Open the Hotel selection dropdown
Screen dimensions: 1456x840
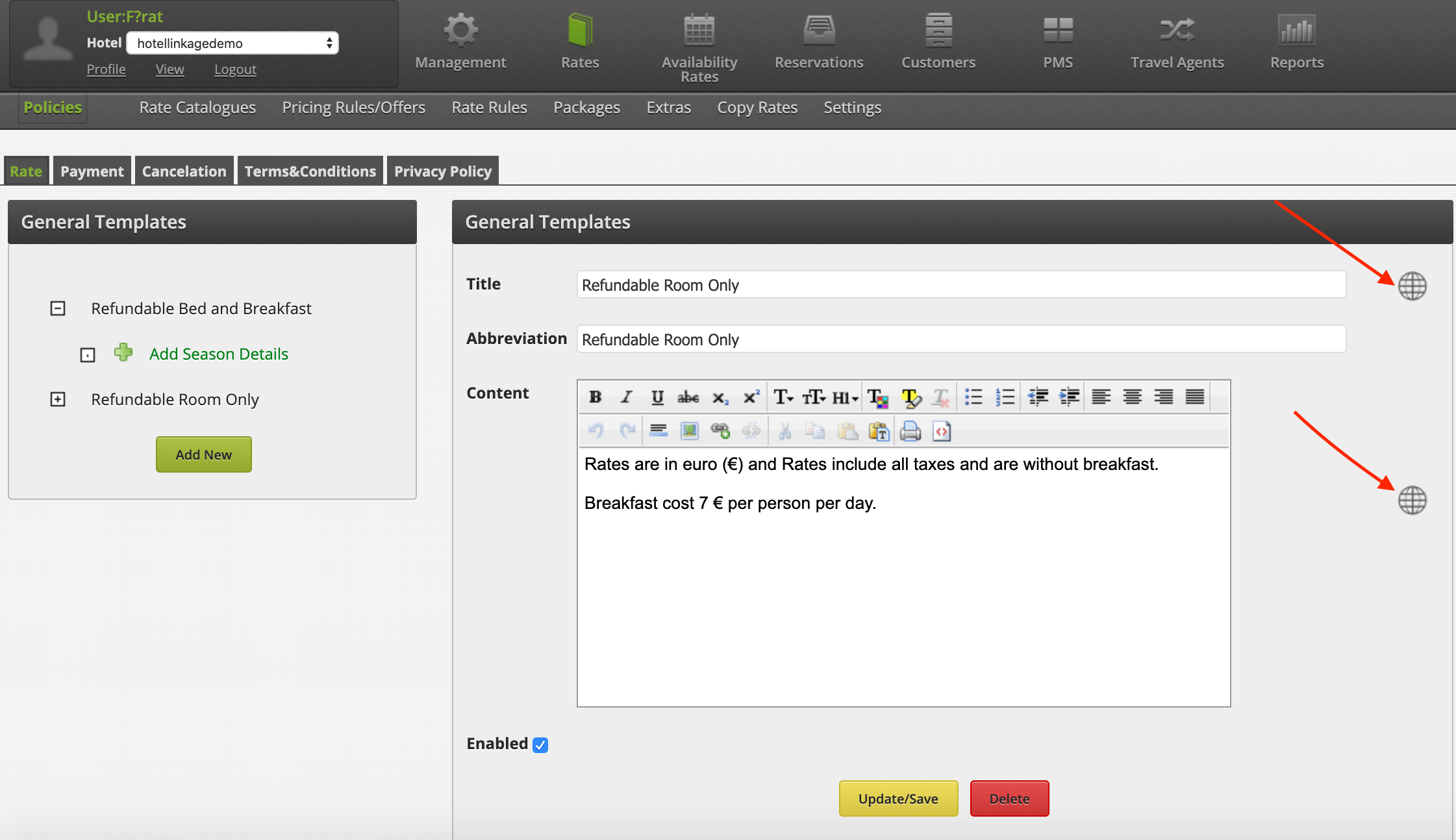232,43
